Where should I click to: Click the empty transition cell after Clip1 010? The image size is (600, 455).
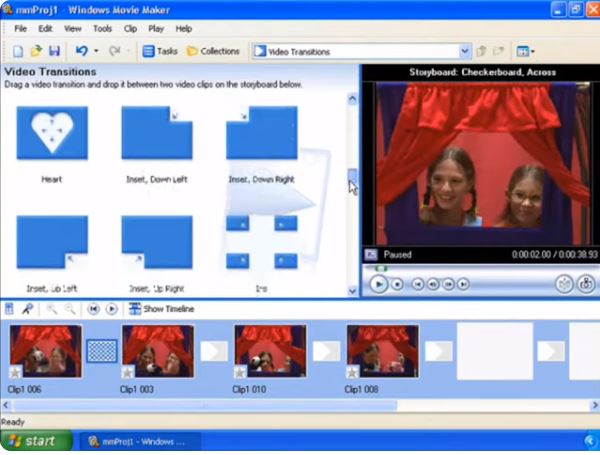click(x=326, y=351)
